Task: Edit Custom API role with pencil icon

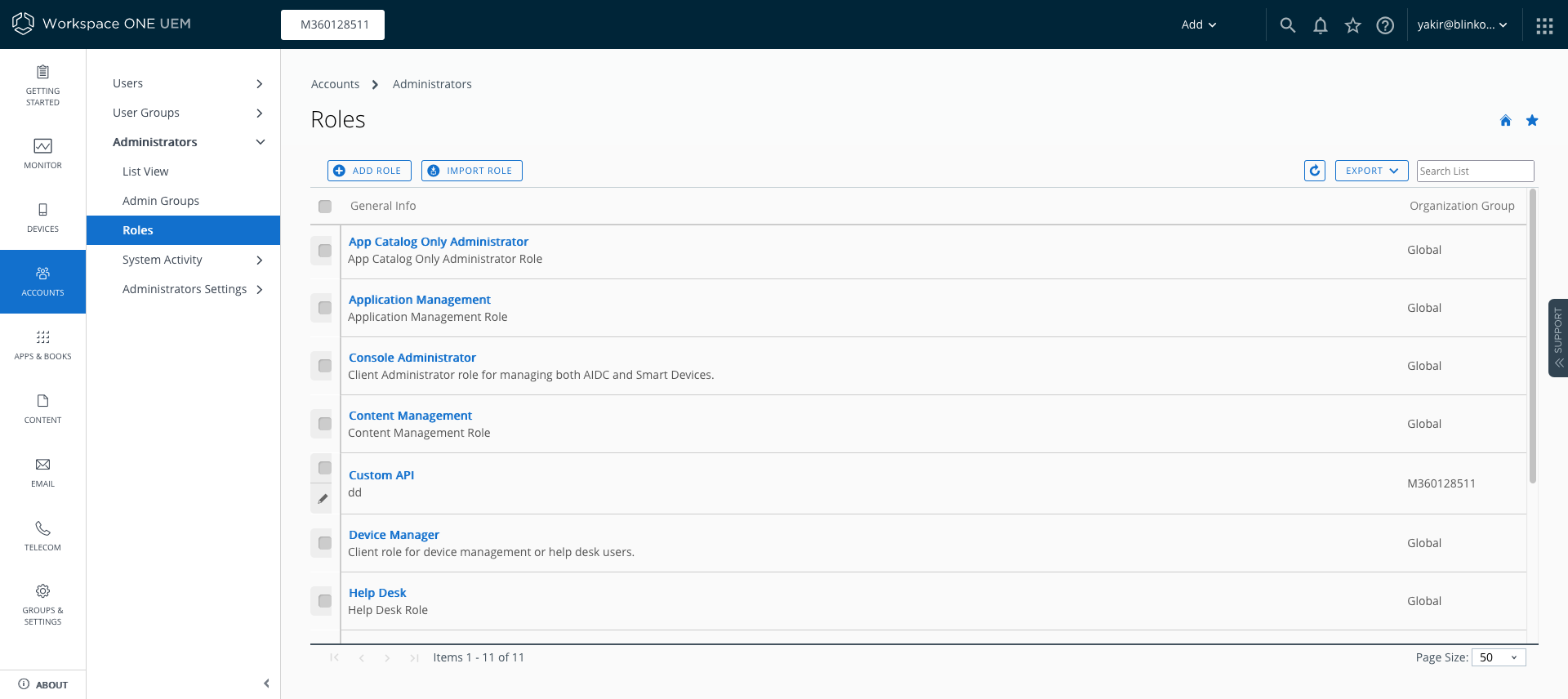Action: pyautogui.click(x=323, y=499)
